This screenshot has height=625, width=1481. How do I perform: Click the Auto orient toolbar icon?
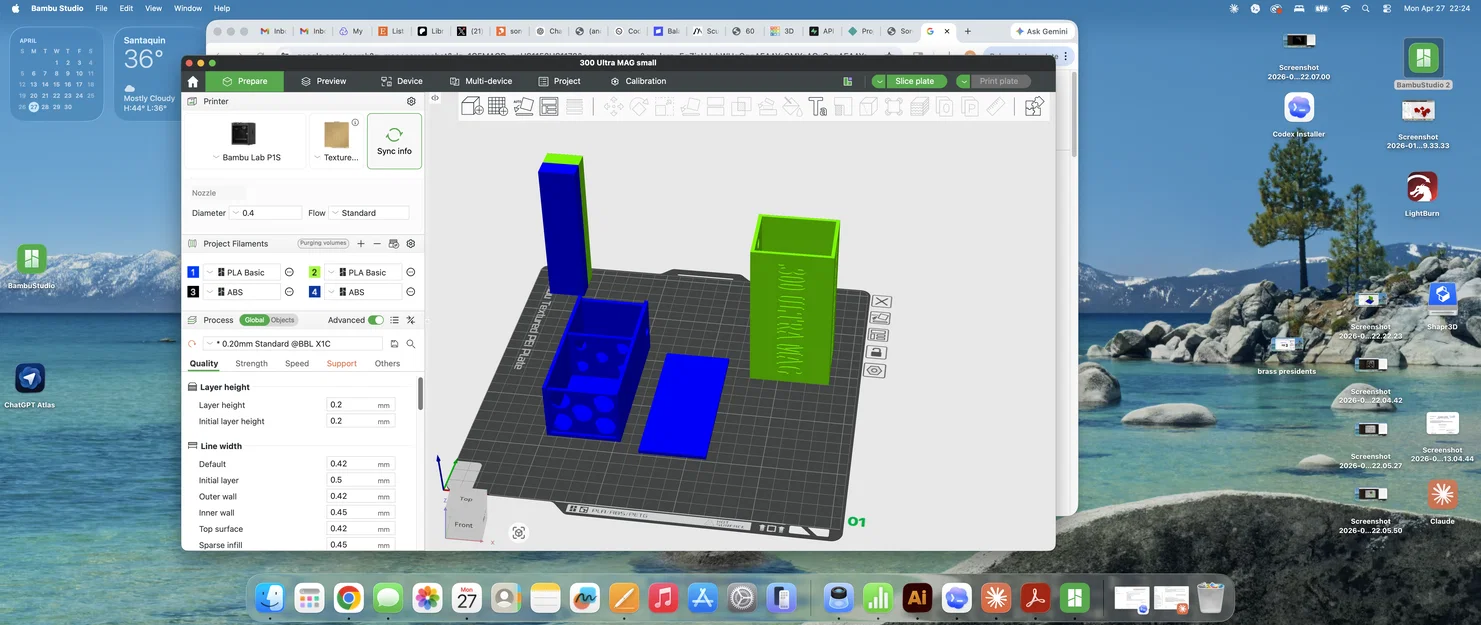[x=523, y=106]
